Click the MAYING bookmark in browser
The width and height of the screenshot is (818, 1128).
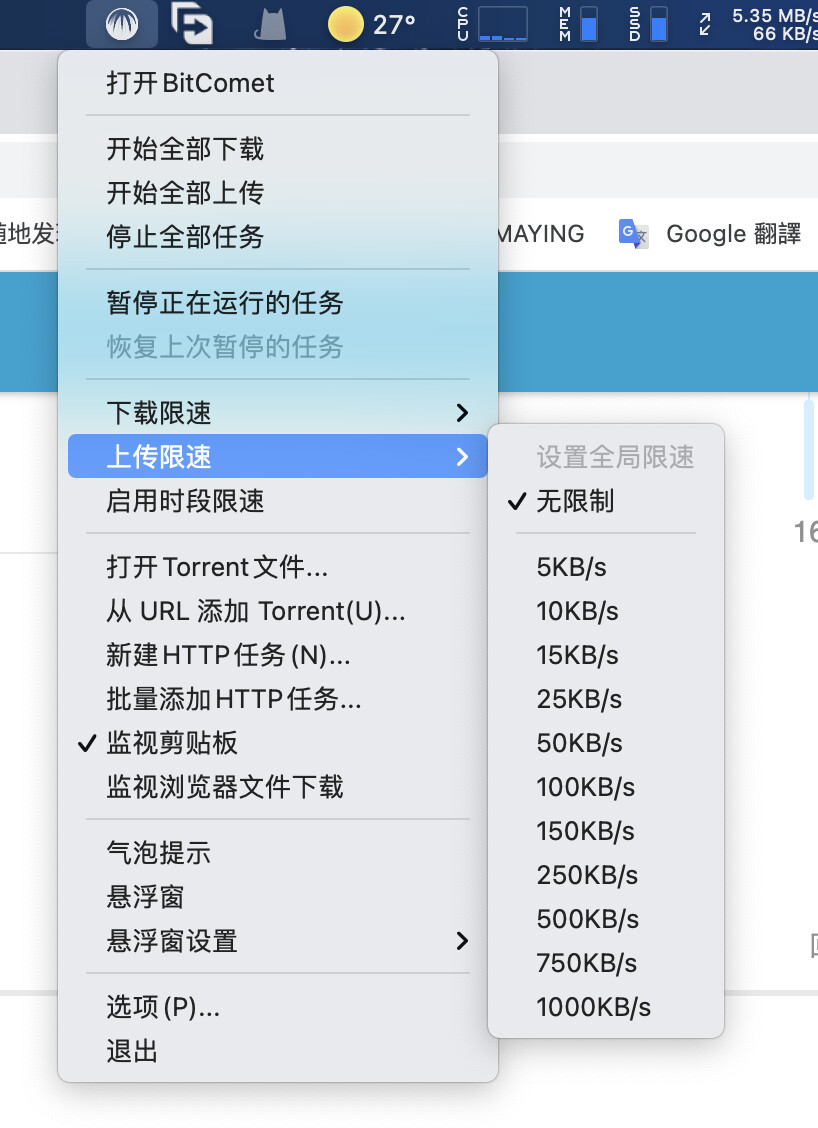(x=541, y=234)
